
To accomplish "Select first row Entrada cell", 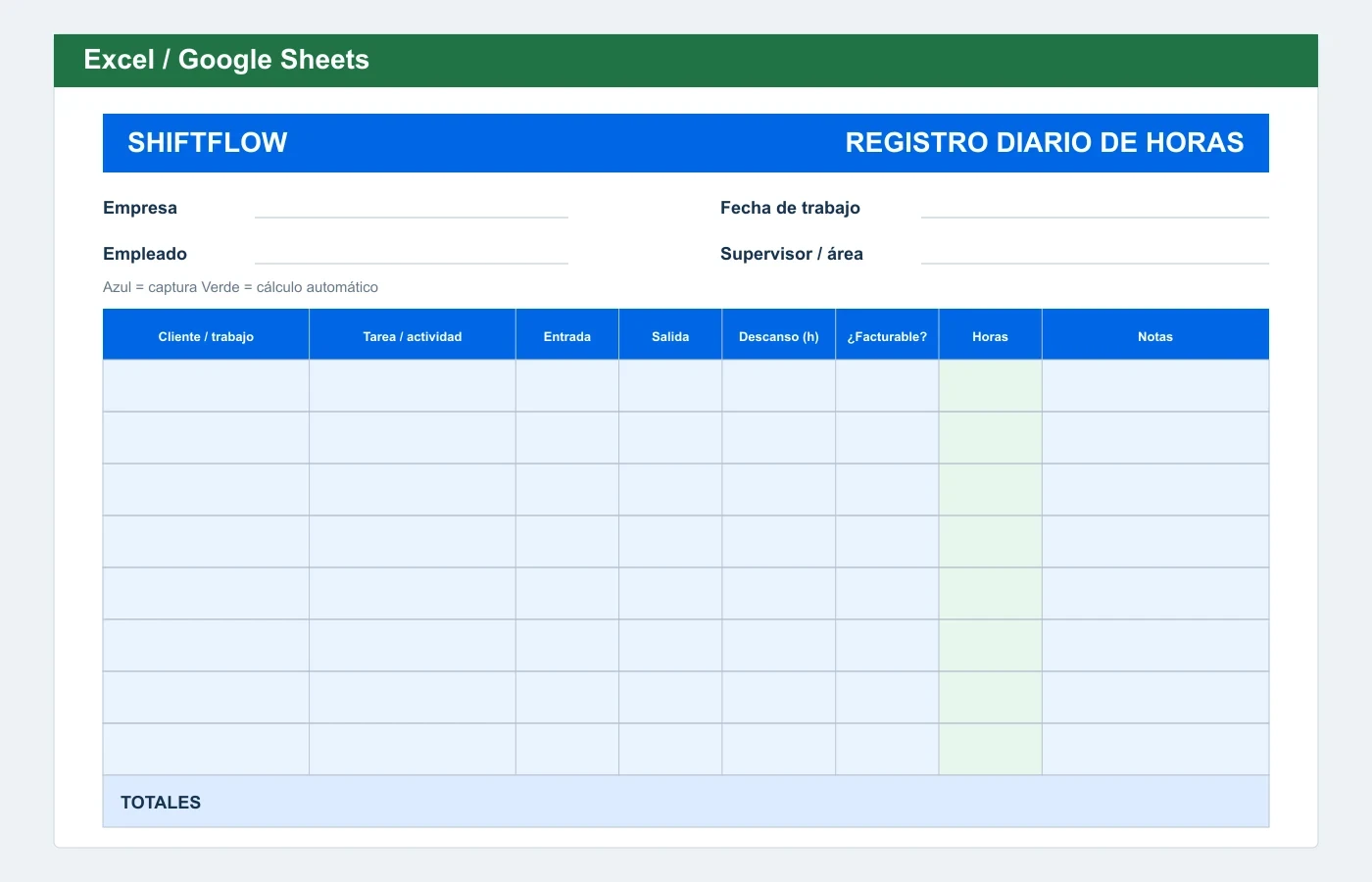I will pyautogui.click(x=567, y=386).
